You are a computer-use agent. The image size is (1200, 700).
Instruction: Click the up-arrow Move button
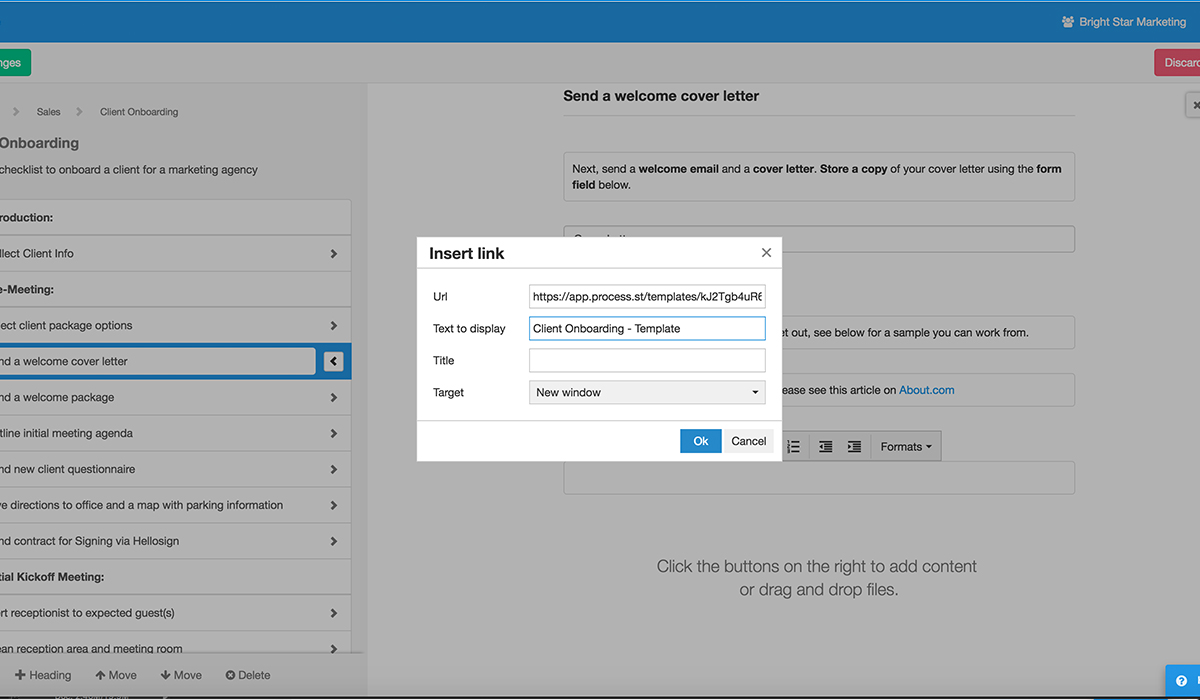coord(116,675)
